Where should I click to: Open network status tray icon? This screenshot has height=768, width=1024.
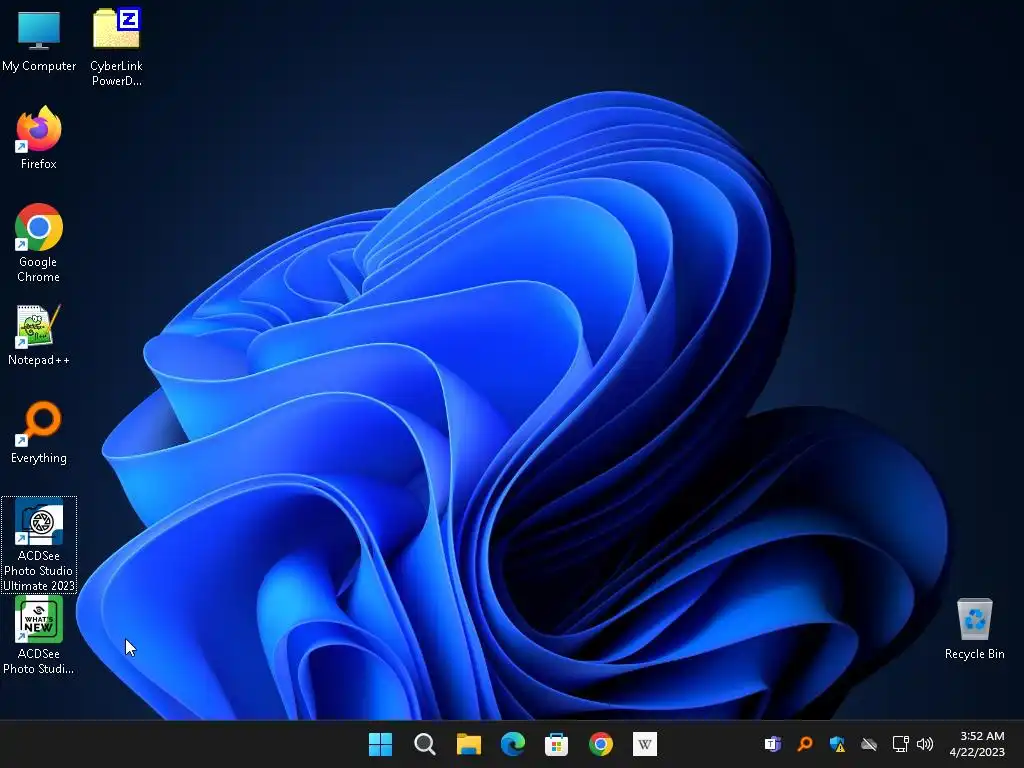(x=901, y=744)
